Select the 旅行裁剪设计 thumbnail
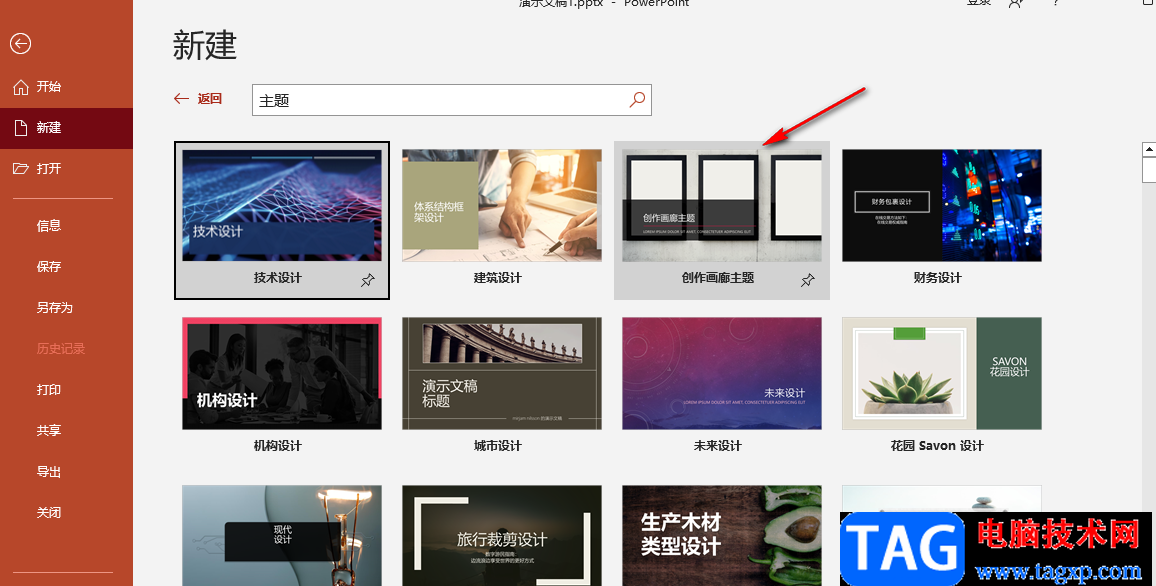 point(502,536)
